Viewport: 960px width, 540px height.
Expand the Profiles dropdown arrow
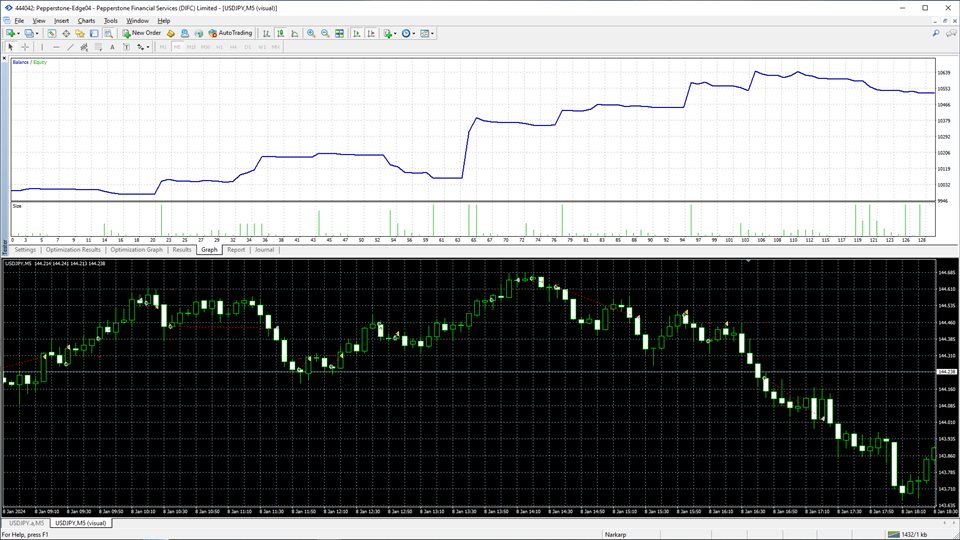pyautogui.click(x=37, y=34)
